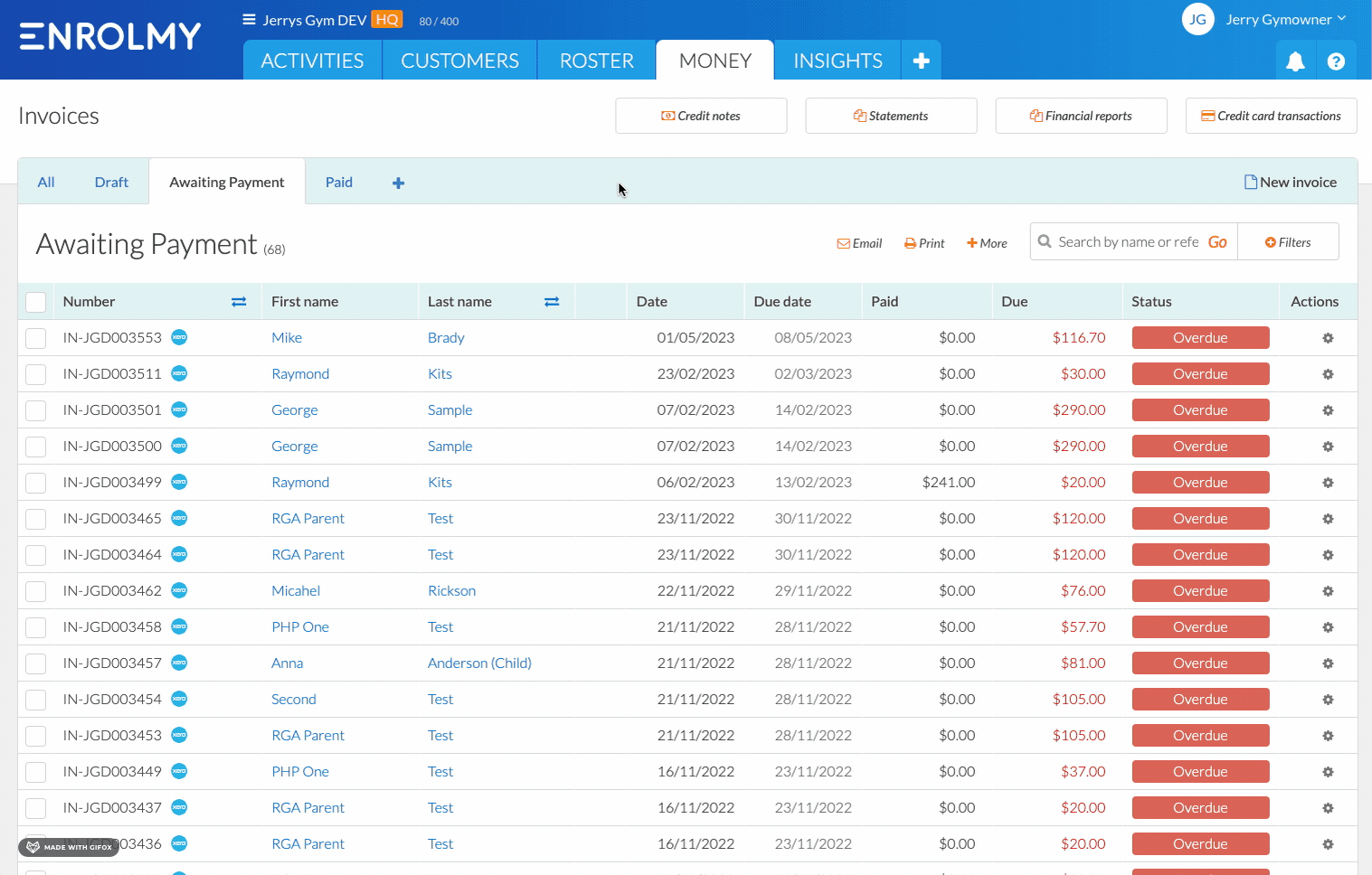Open the hamburger menu beside Jerrys Gym DEV
Viewport: 1372px width, 875px height.
[x=249, y=20]
